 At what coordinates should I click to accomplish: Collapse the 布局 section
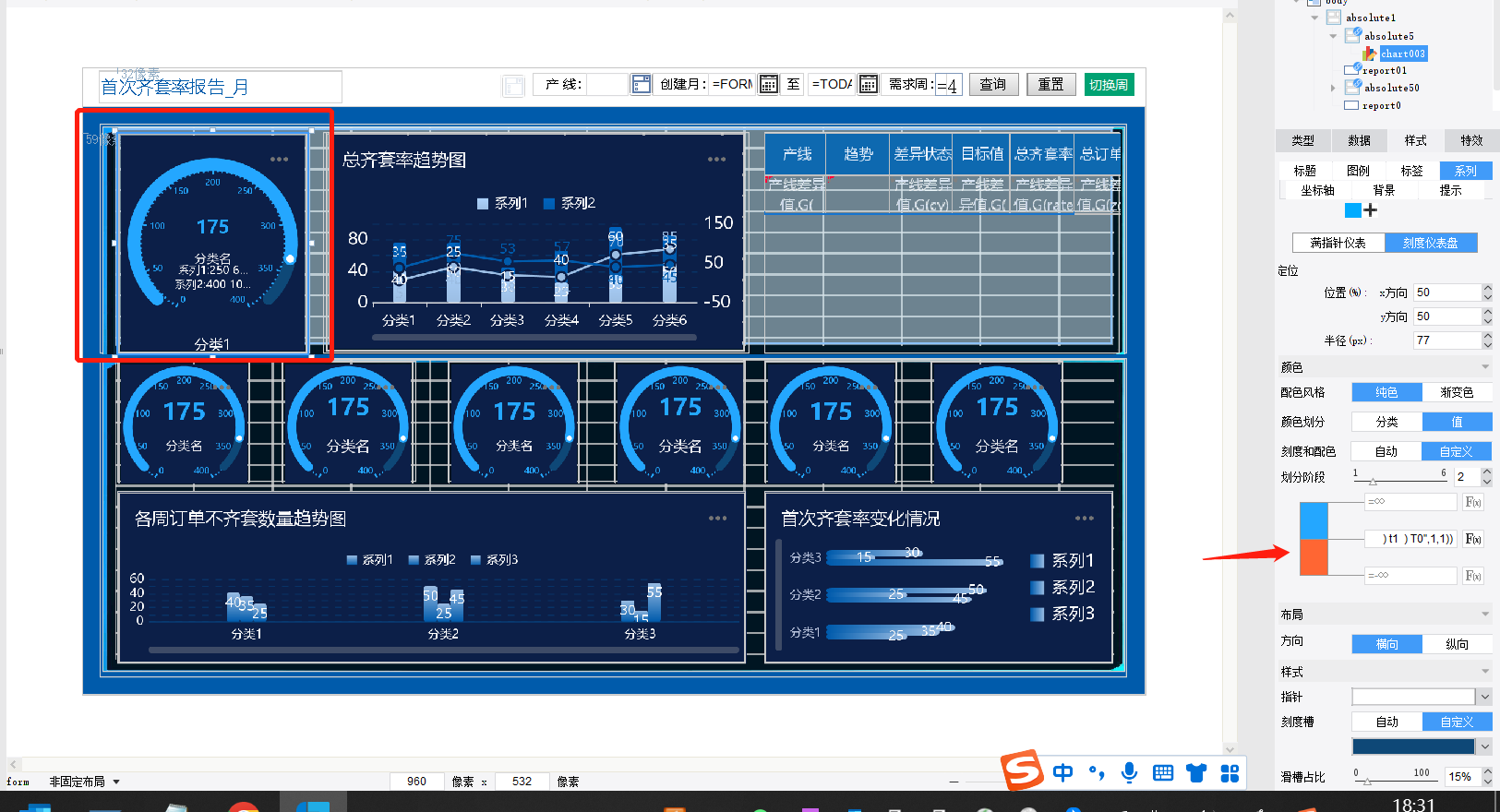[1485, 615]
